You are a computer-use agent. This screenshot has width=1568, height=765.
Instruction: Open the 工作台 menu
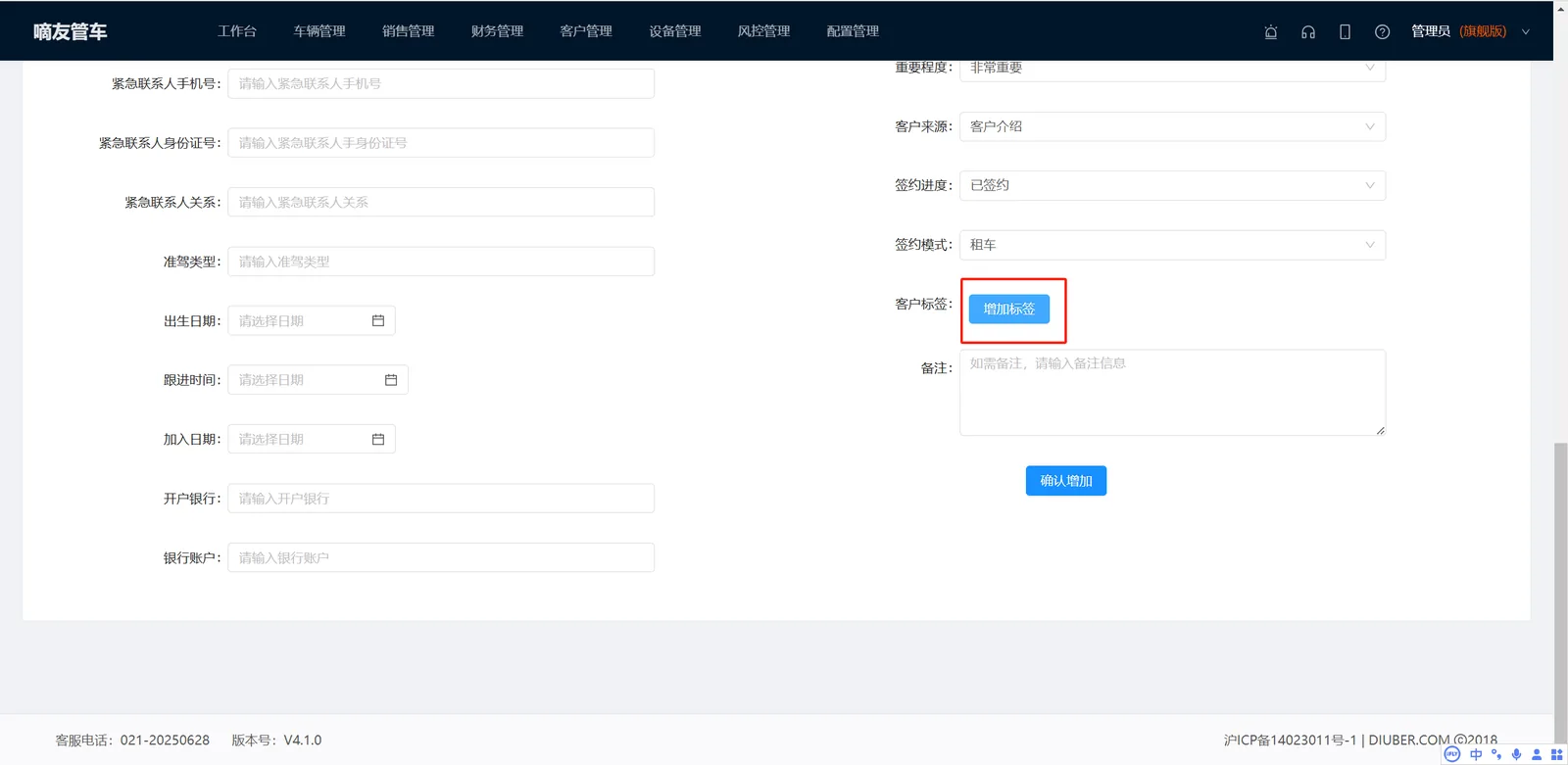[x=237, y=31]
